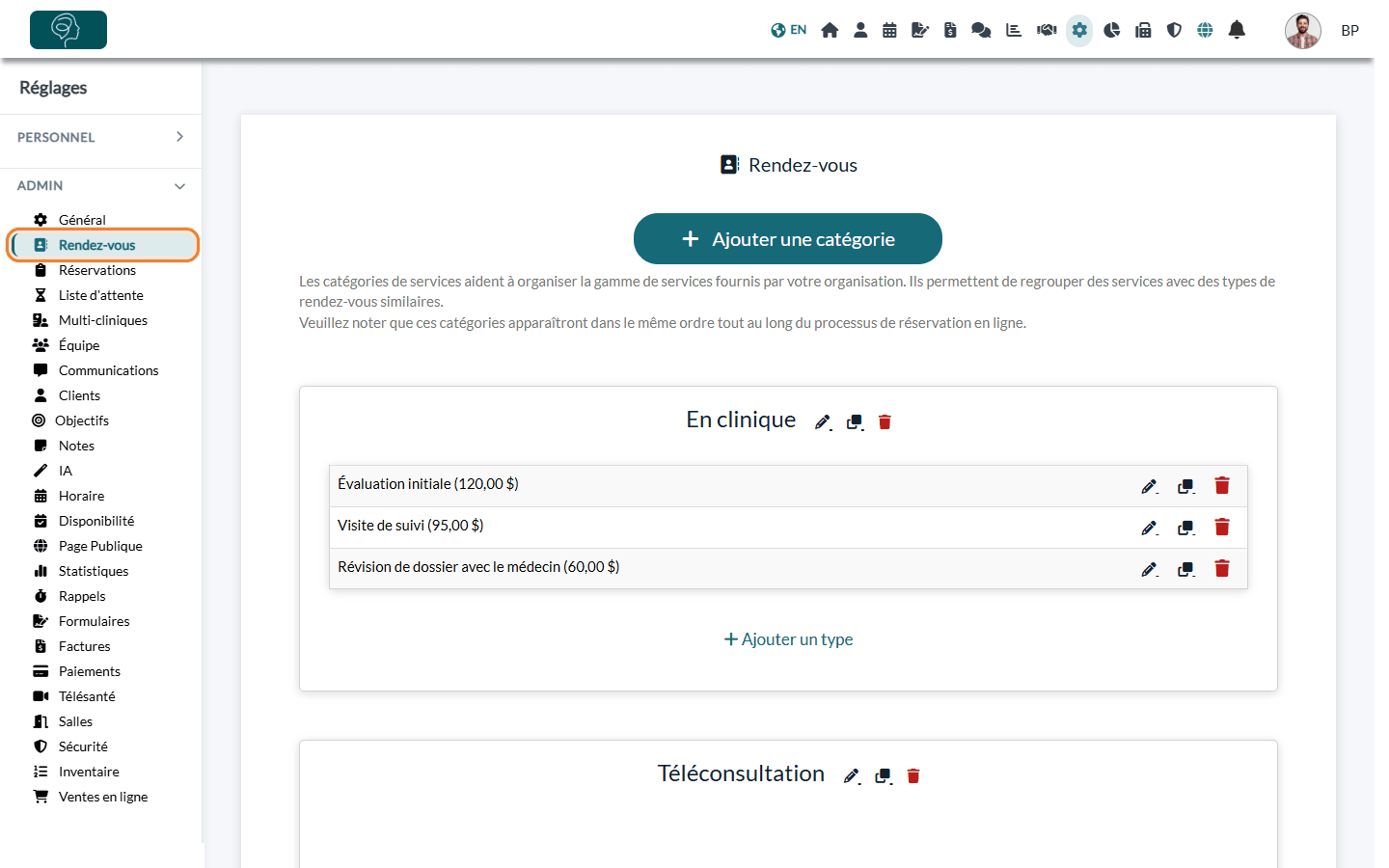This screenshot has height=868, width=1389.
Task: Collapse the ADMIN section
Action: (x=101, y=185)
